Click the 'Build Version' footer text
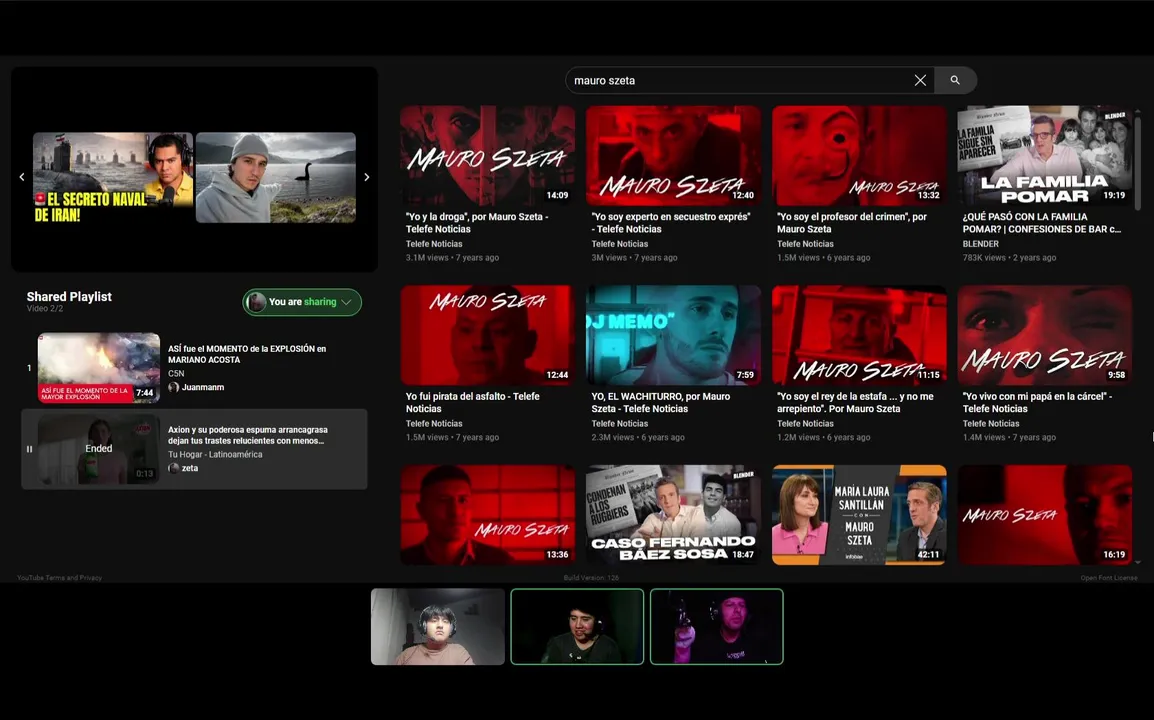The width and height of the screenshot is (1154, 720). [x=591, y=578]
